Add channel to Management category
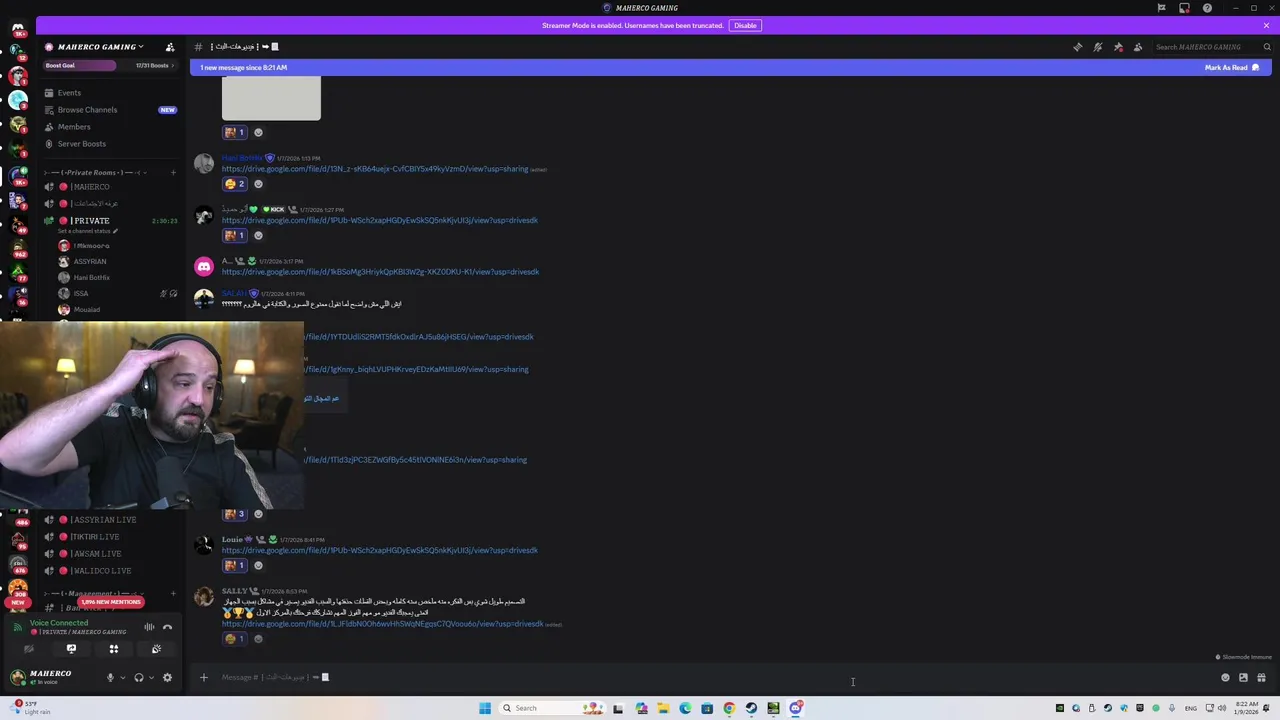The height and width of the screenshot is (720, 1280). pyautogui.click(x=173, y=593)
